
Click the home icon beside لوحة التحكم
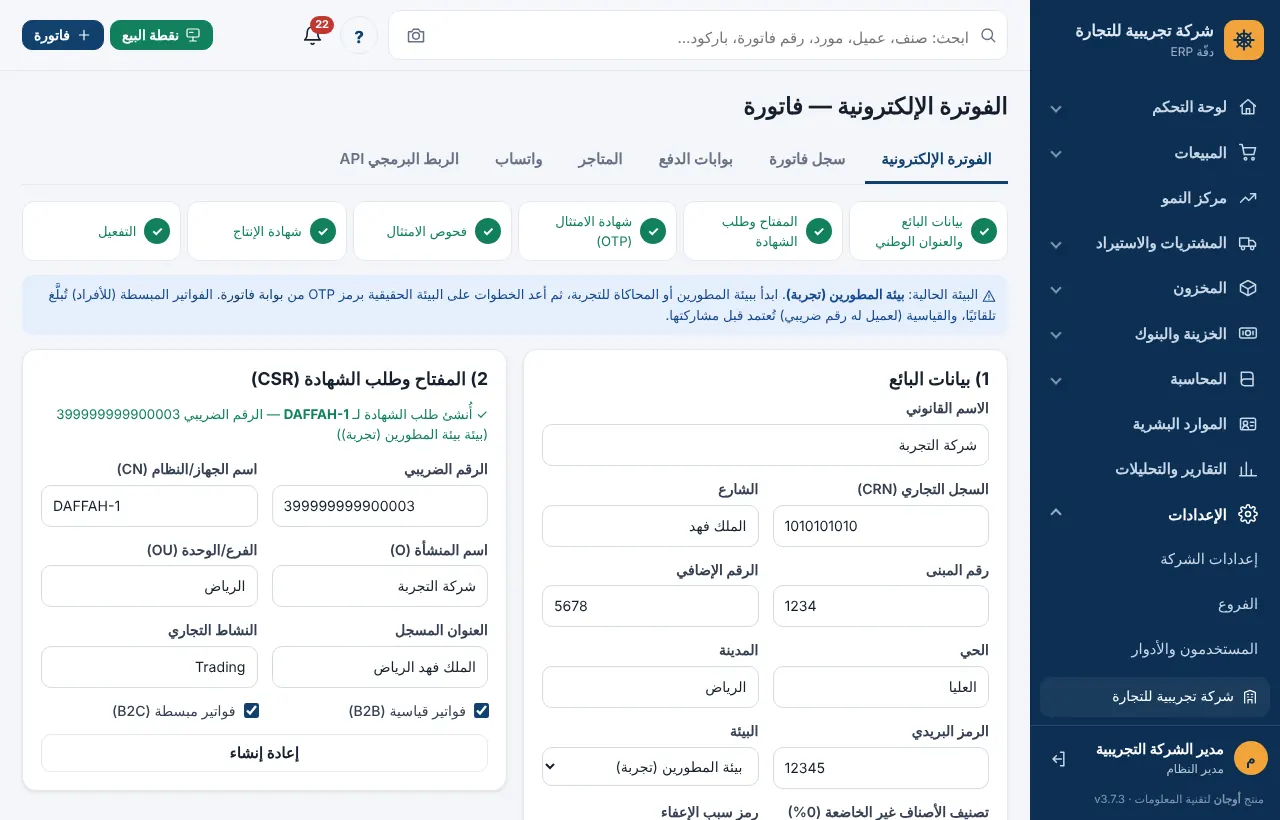click(1247, 107)
